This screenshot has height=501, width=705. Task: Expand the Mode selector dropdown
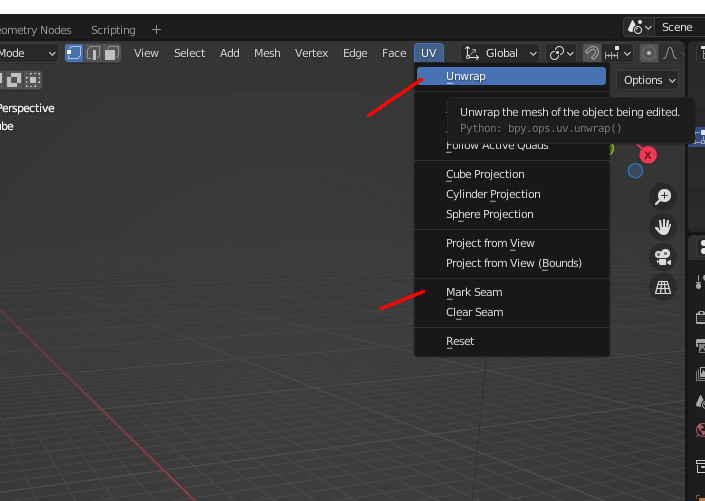pos(28,53)
